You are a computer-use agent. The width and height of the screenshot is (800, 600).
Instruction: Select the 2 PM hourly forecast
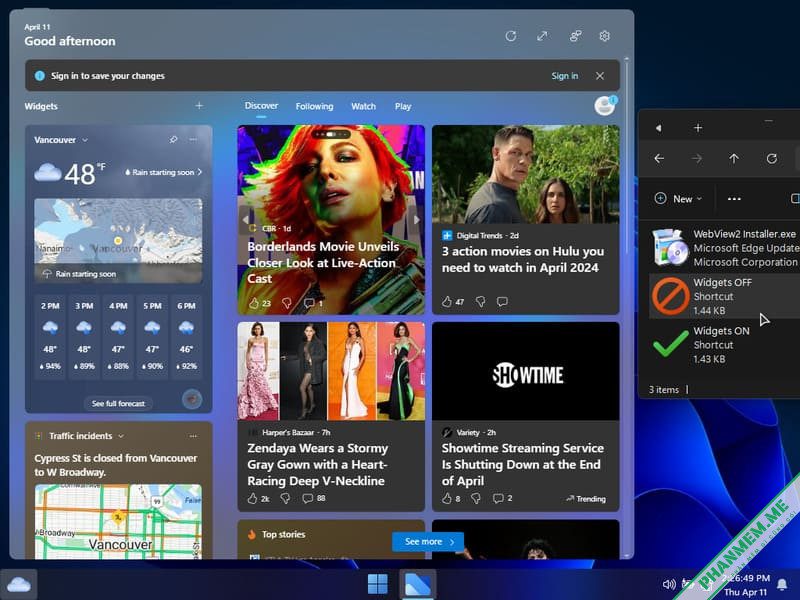[x=50, y=336]
